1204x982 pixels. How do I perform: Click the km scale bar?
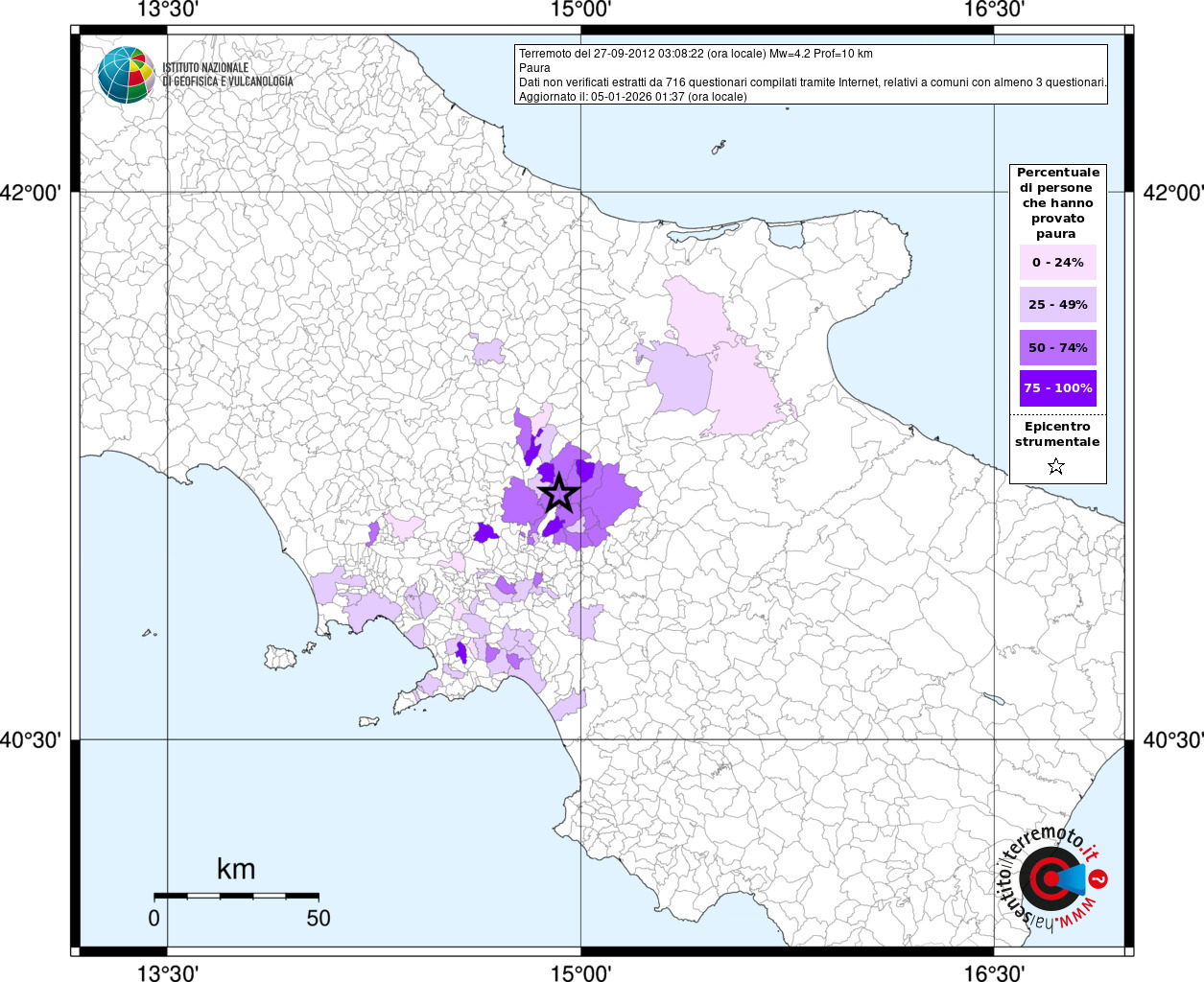[x=236, y=896]
